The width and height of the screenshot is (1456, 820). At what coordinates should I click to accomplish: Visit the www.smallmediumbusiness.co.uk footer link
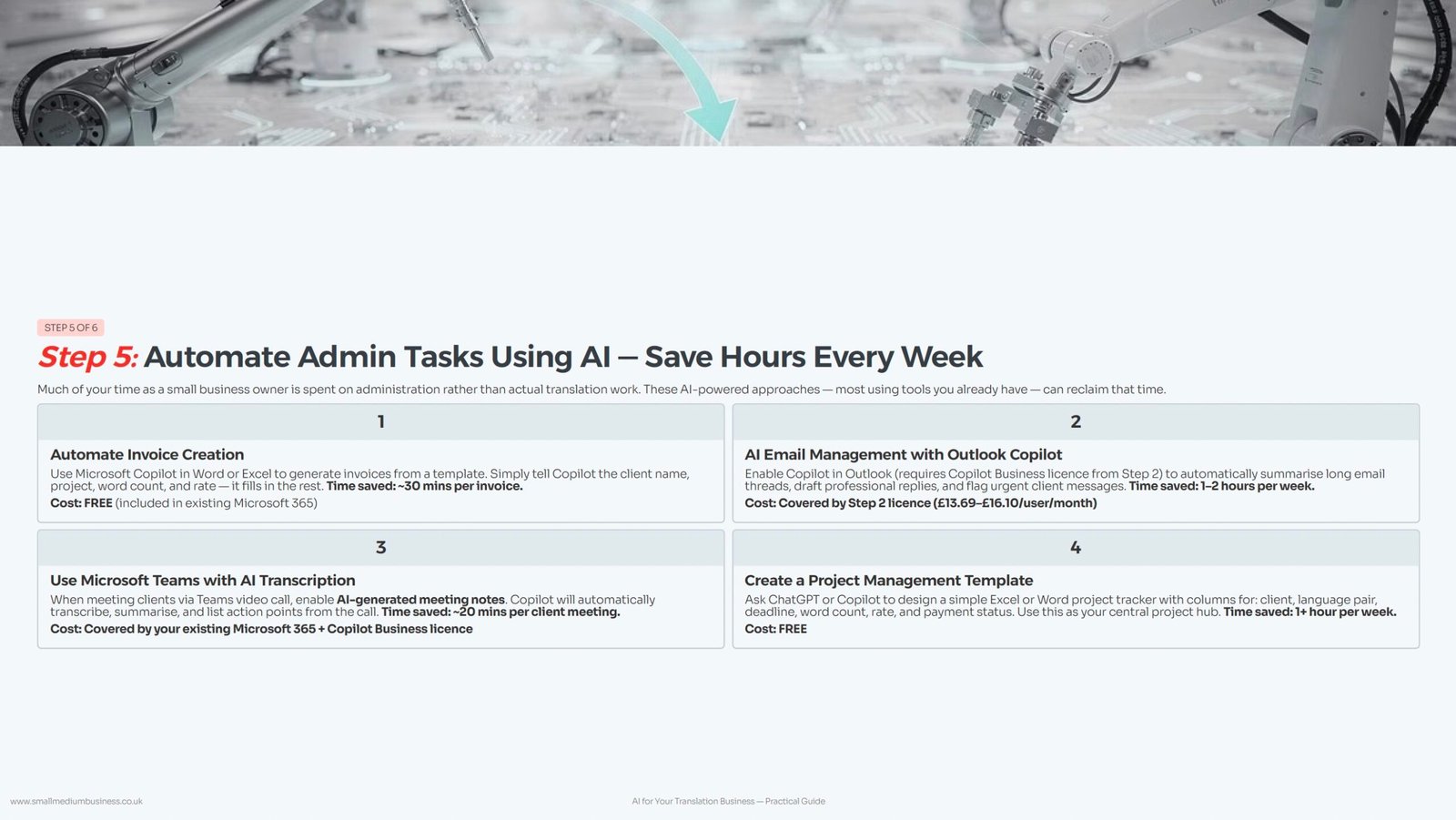pyautogui.click(x=76, y=802)
